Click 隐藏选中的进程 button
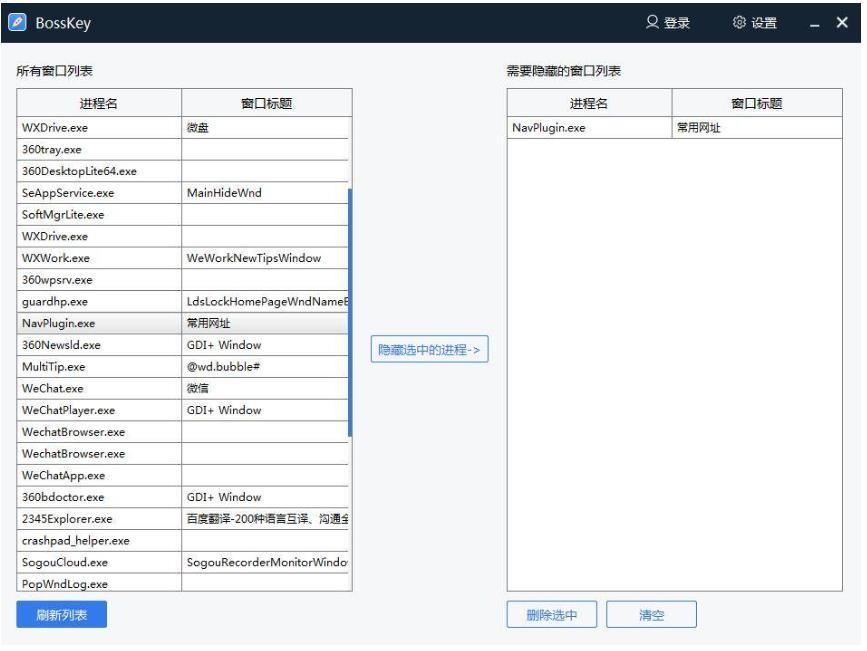The width and height of the screenshot is (867, 651). [430, 350]
